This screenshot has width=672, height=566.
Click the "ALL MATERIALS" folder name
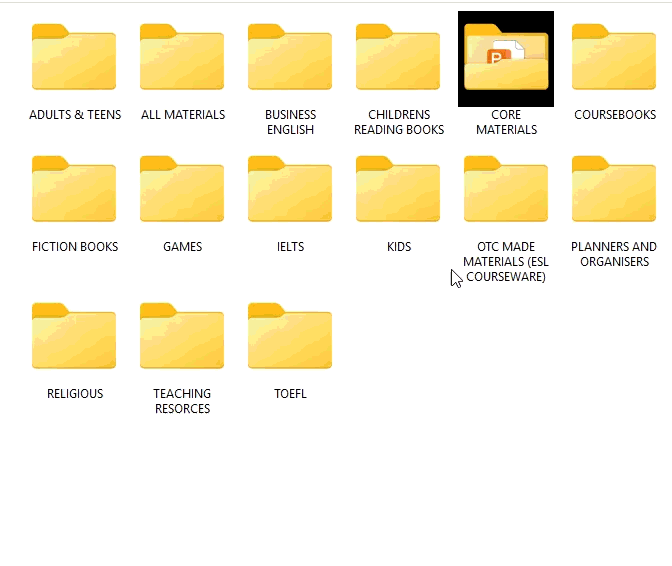(x=183, y=115)
